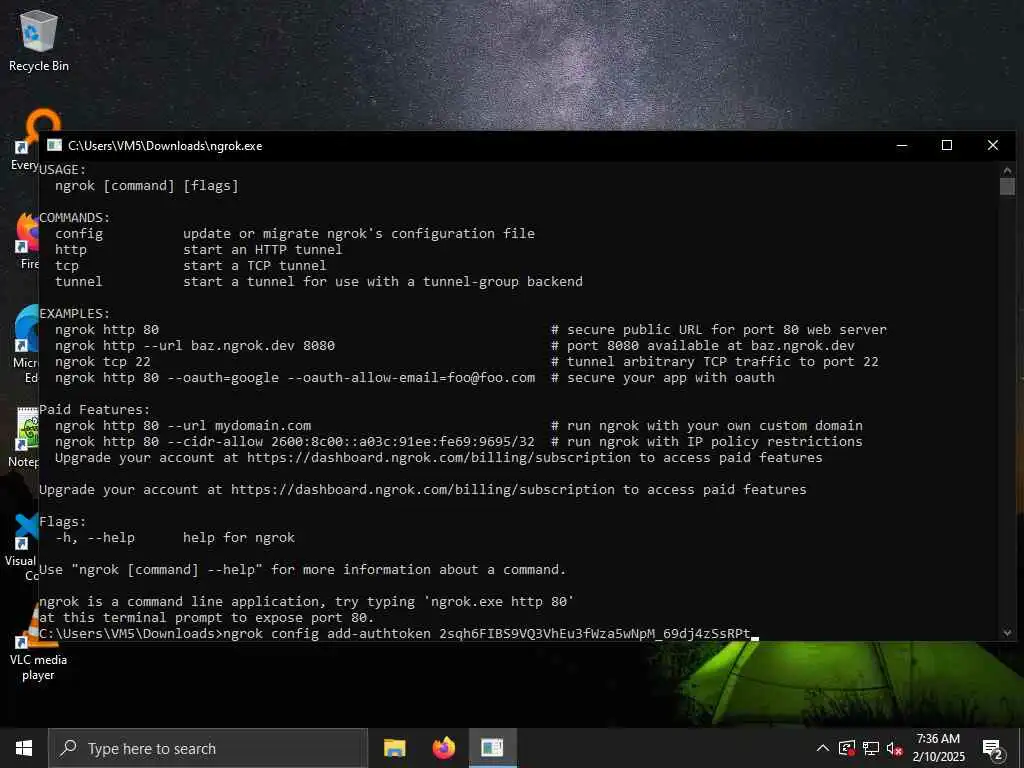Click the console scrollbar down arrow
Image resolution: width=1024 pixels, height=768 pixels.
coord(1007,632)
